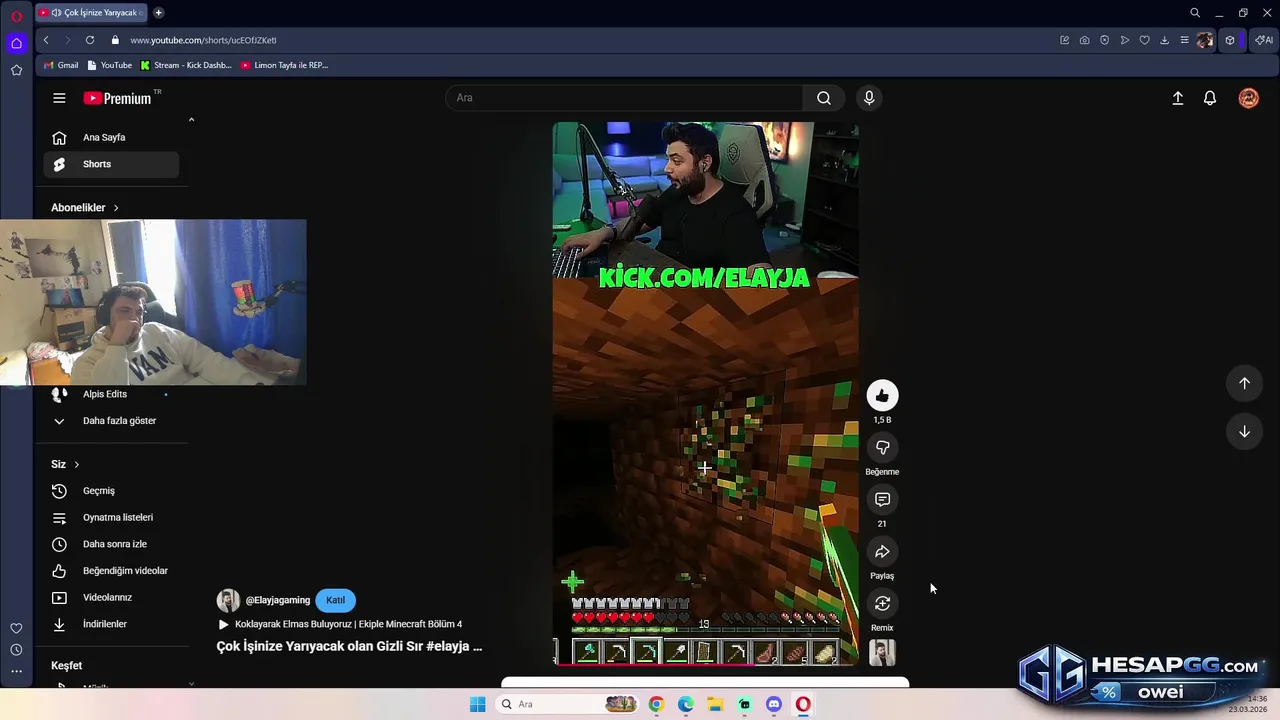This screenshot has width=1280, height=720.
Task: Open Oynatma listeleri
Action: (x=111, y=518)
